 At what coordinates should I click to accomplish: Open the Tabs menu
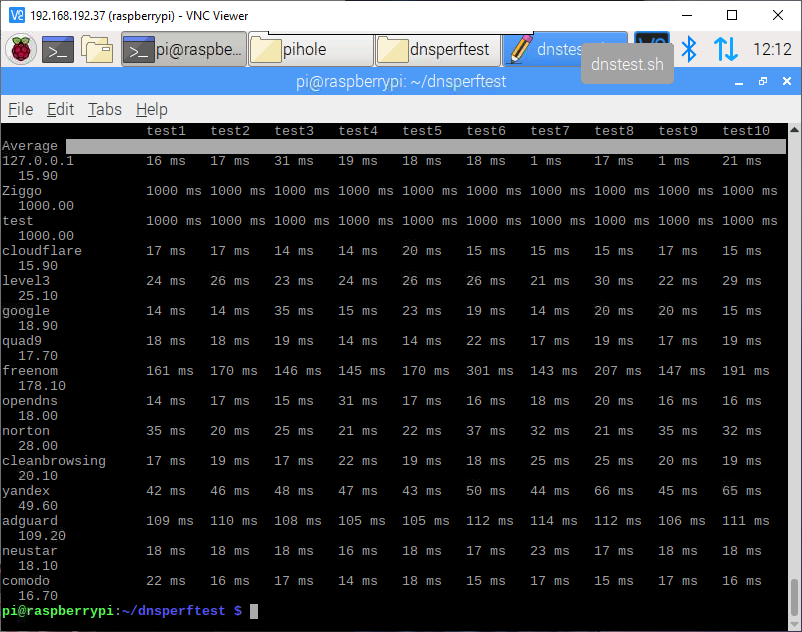pyautogui.click(x=104, y=109)
